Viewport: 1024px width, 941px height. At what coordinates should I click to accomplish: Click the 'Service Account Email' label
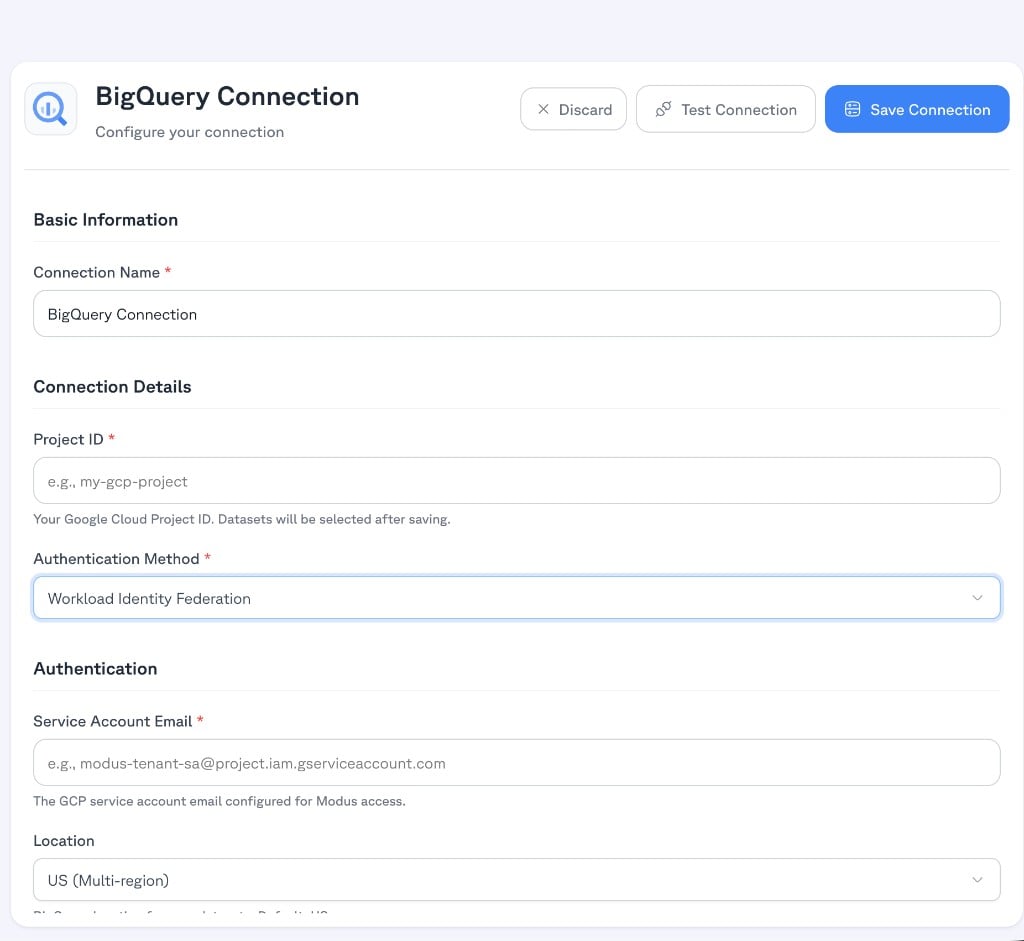point(112,721)
